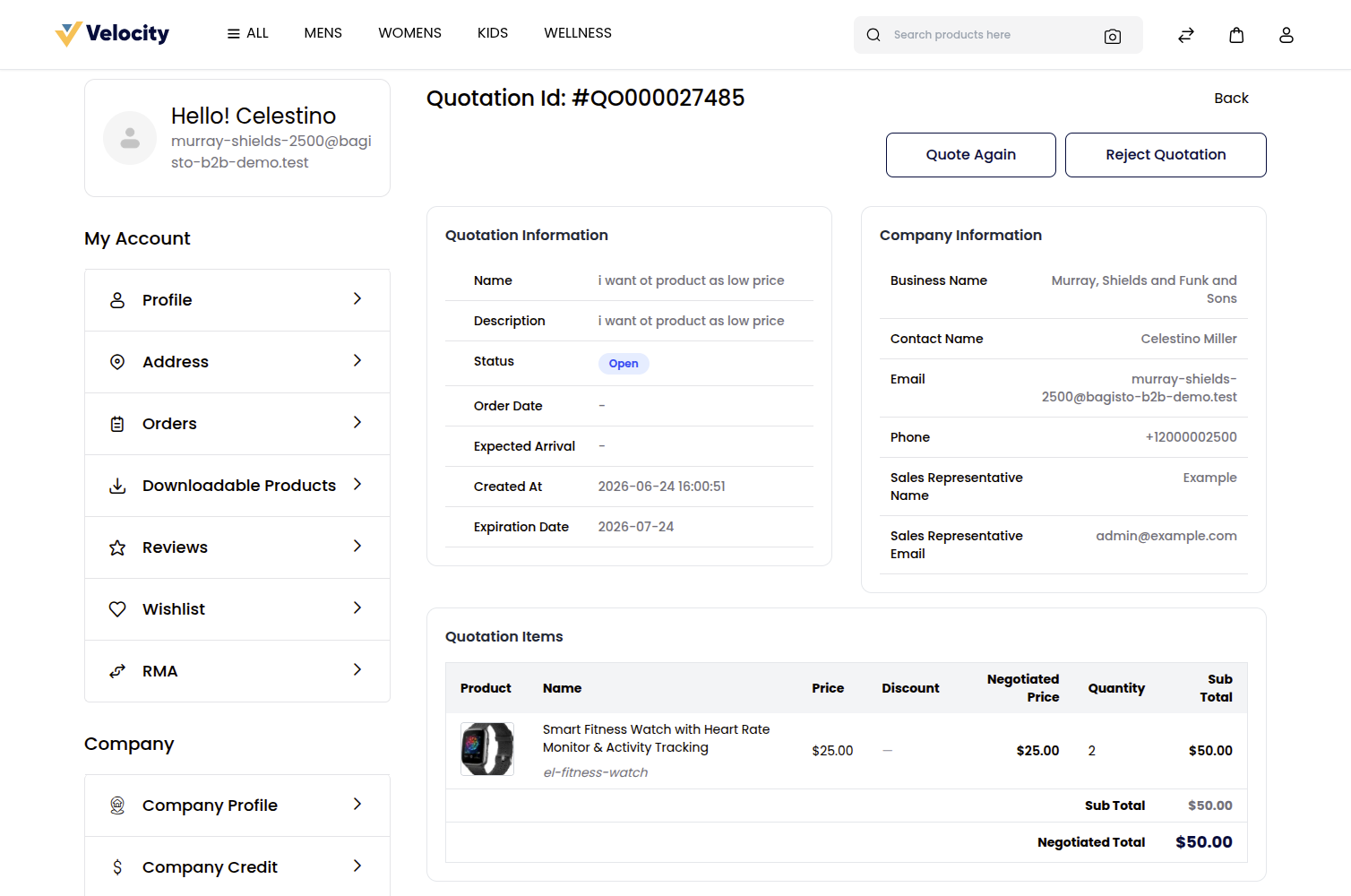Screen dimensions: 1351x896
Task: Click the Murray, Shields and Funk business name
Action: coord(1144,289)
